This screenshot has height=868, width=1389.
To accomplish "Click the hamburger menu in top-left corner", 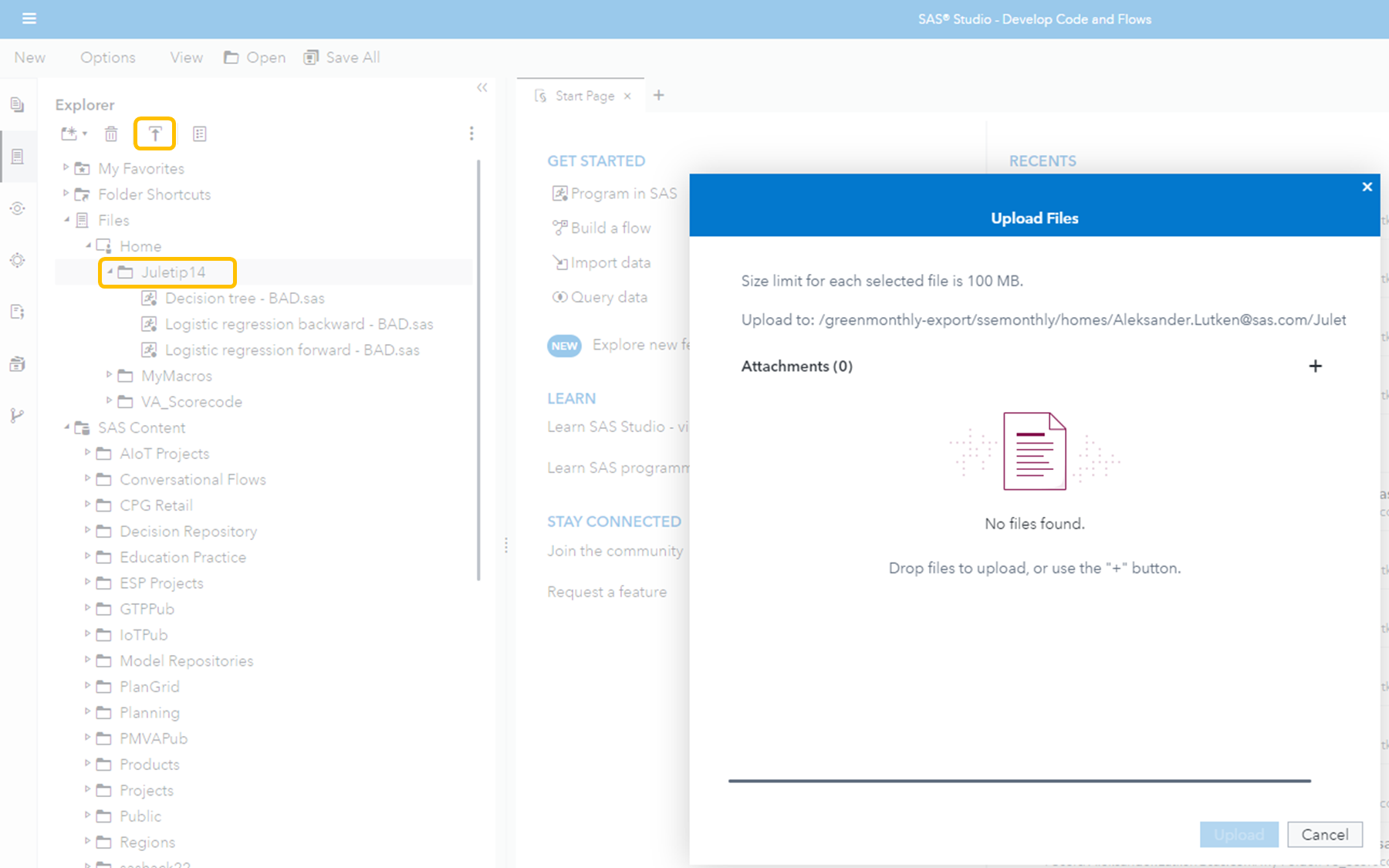I will 29,19.
